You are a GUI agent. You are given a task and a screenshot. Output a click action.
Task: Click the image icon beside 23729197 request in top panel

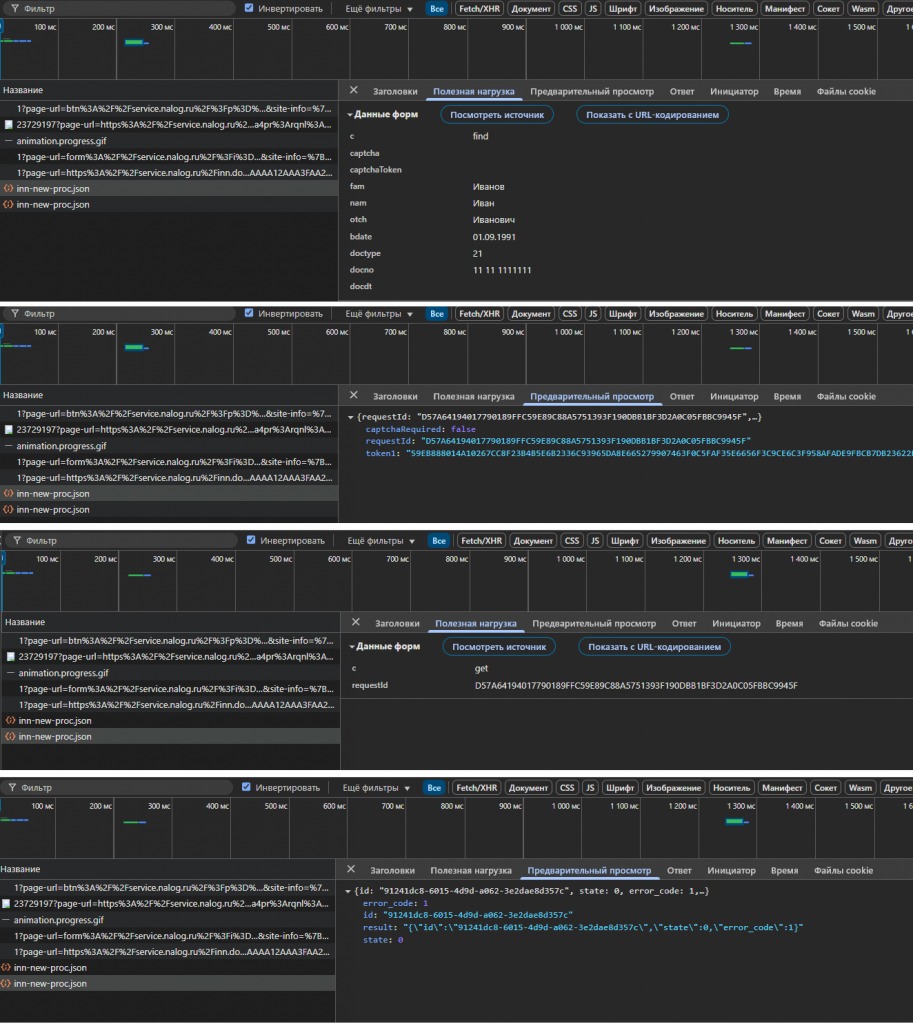pyautogui.click(x=8, y=125)
